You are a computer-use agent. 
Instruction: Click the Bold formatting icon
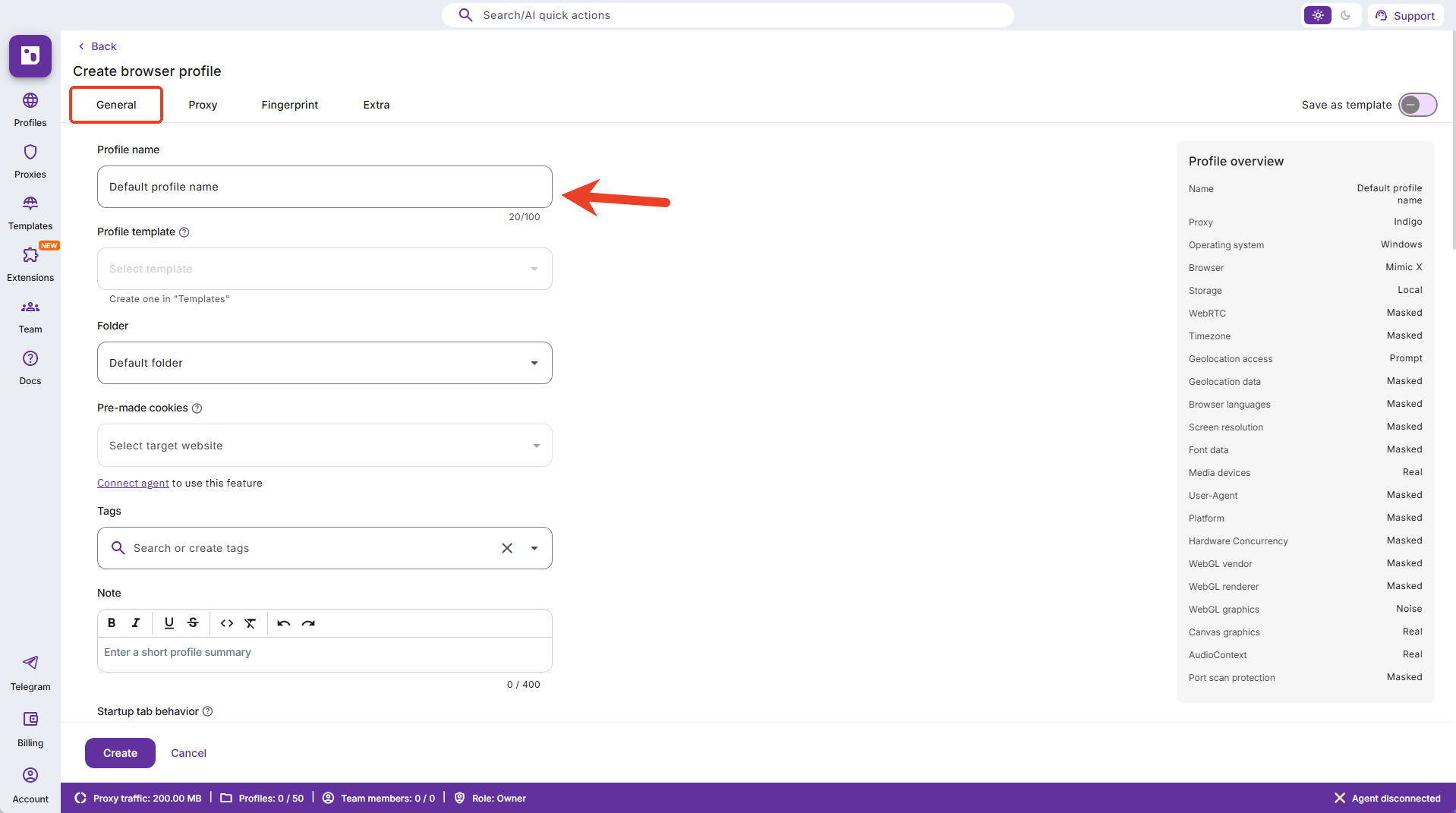click(x=112, y=623)
